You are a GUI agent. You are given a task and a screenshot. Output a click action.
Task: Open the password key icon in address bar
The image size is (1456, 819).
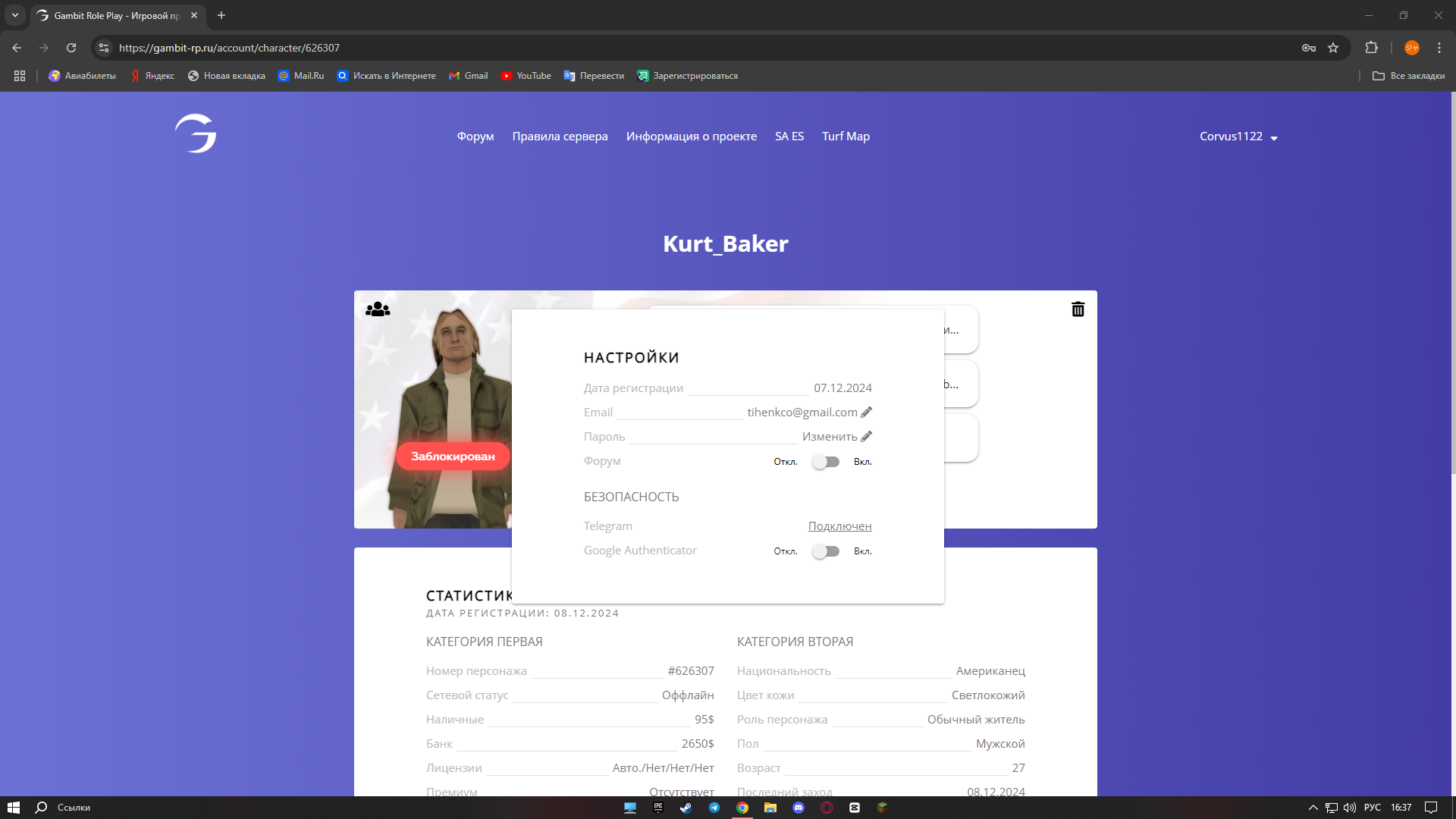pyautogui.click(x=1309, y=48)
